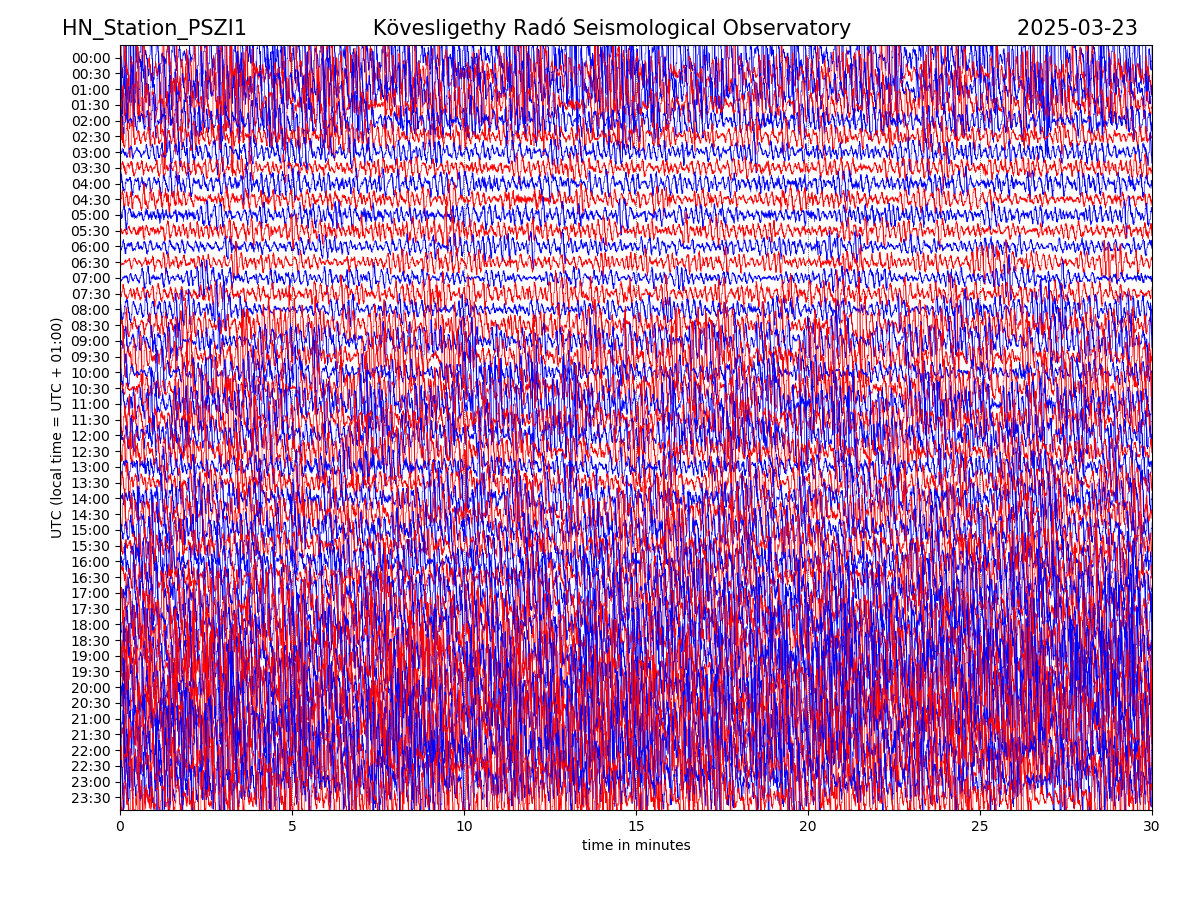Click the HN_Station_PSZI1 station title

(x=154, y=28)
